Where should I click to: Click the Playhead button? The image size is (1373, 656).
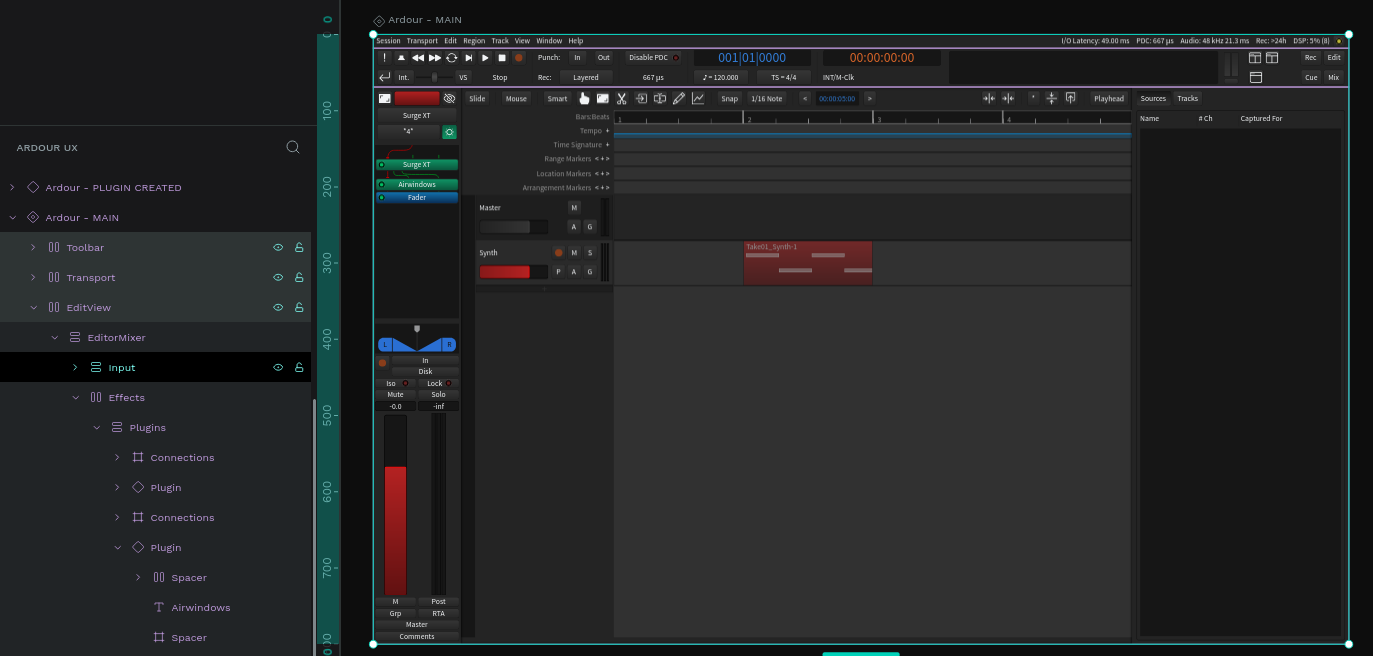pos(1109,98)
